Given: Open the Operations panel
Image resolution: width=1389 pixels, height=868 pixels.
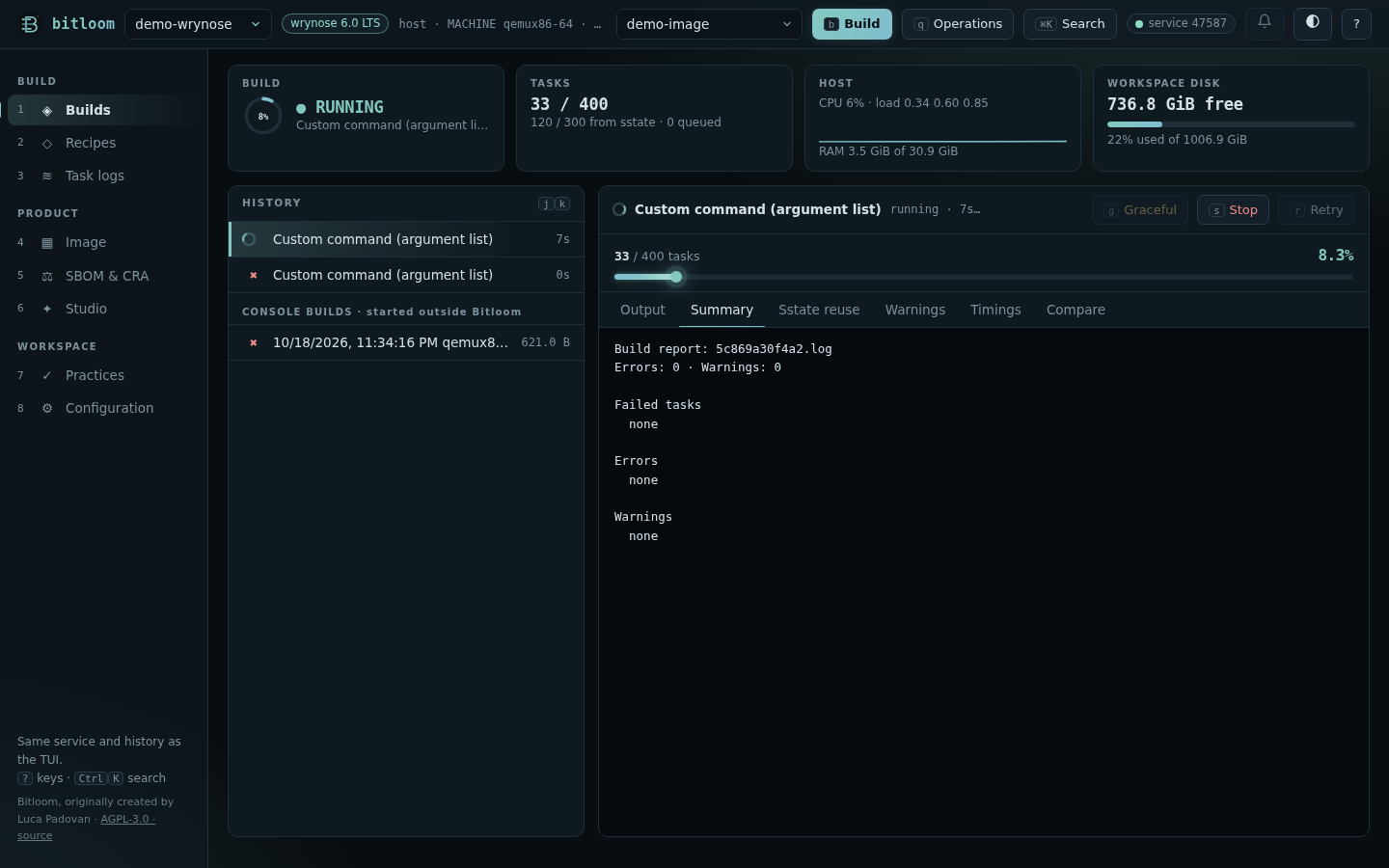Looking at the screenshot, I should tap(958, 24).
